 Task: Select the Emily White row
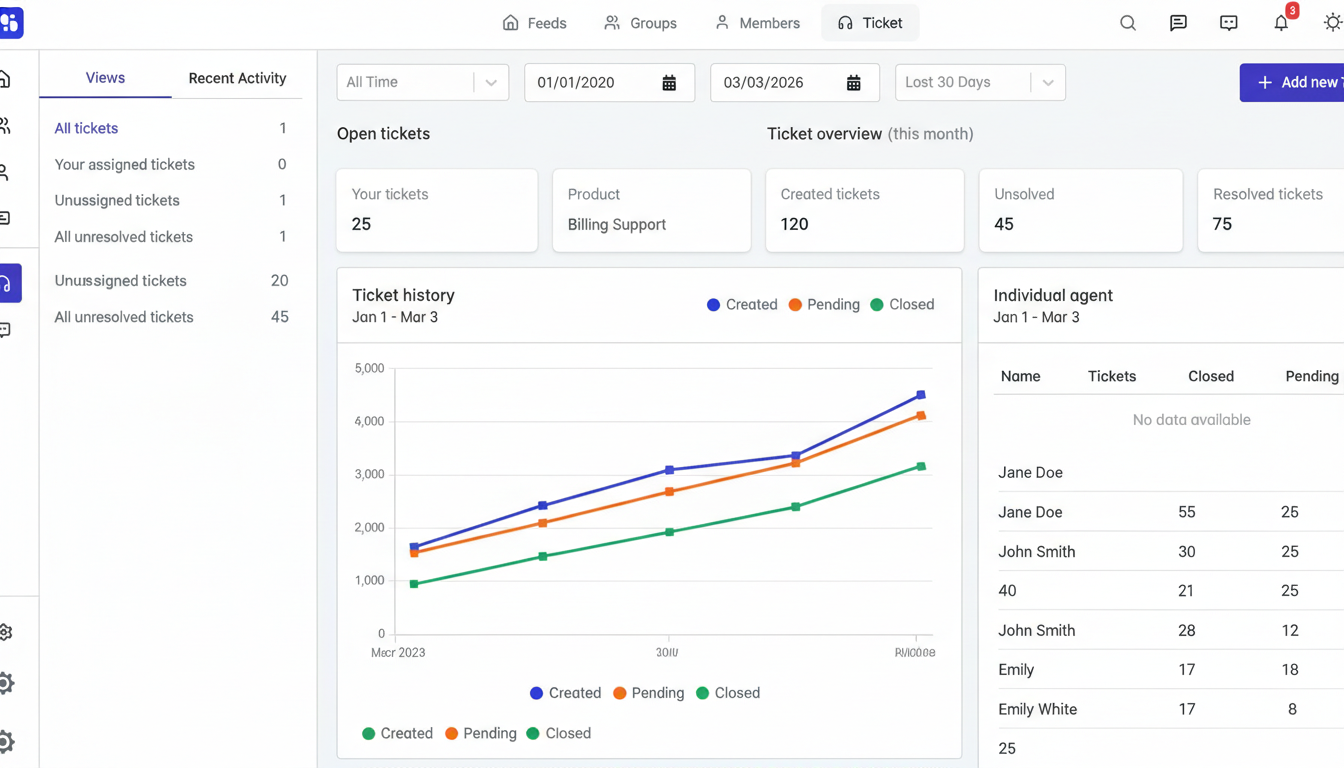pos(1169,709)
